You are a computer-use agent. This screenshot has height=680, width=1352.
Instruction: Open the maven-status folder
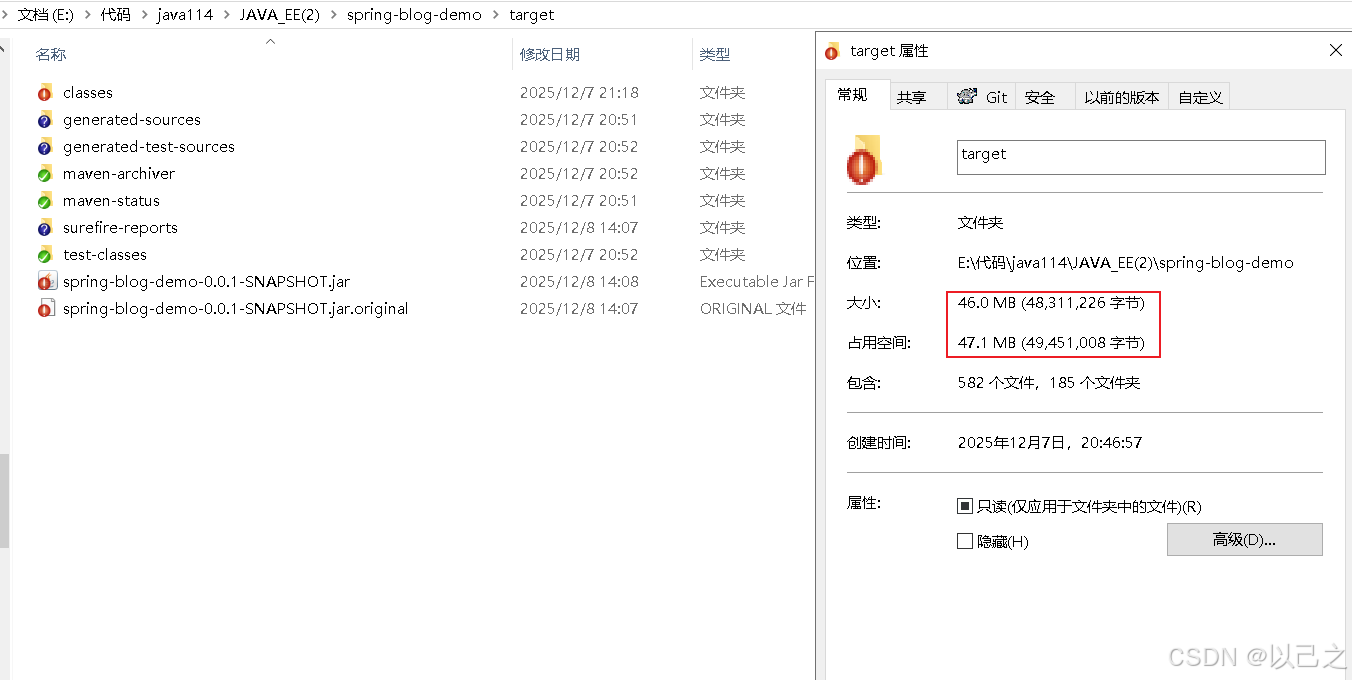(x=111, y=200)
